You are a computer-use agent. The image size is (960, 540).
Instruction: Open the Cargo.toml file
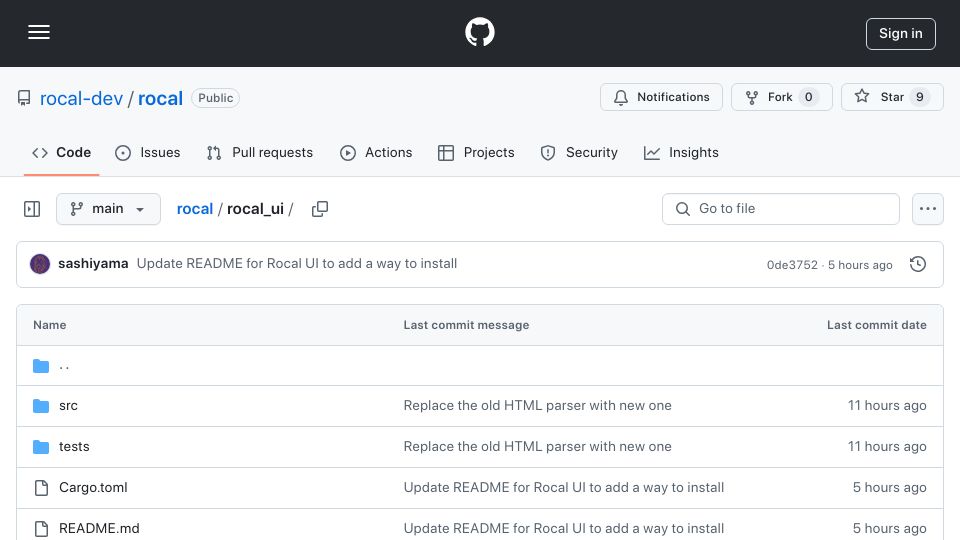pyautogui.click(x=93, y=488)
